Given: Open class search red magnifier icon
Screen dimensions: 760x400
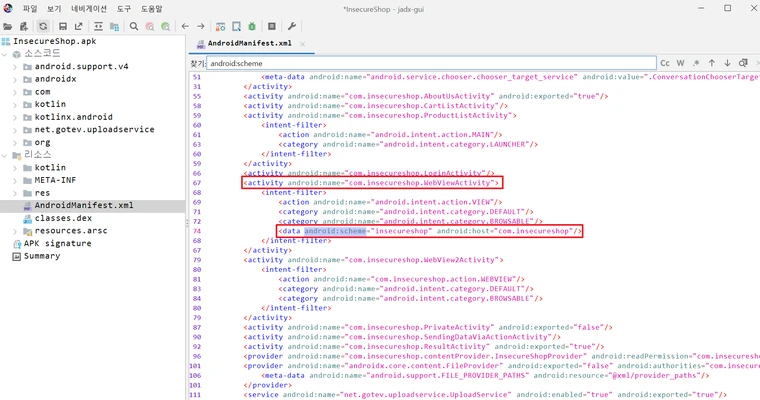Looking at the screenshot, I should pyautogui.click(x=150, y=27).
